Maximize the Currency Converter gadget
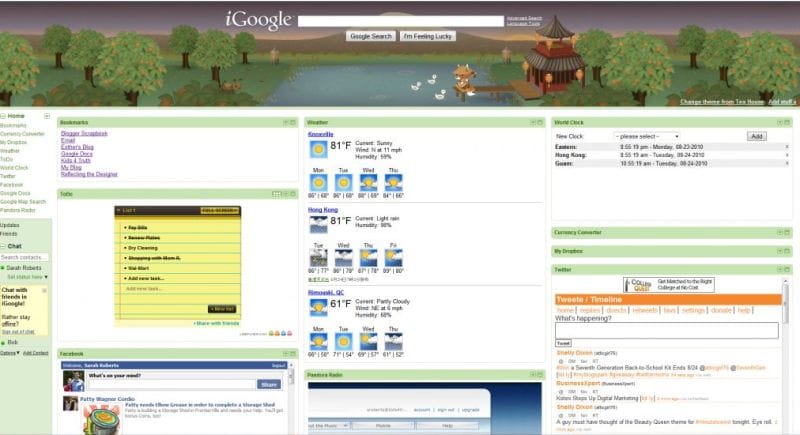Screen dimensions: 800x435 (787, 233)
